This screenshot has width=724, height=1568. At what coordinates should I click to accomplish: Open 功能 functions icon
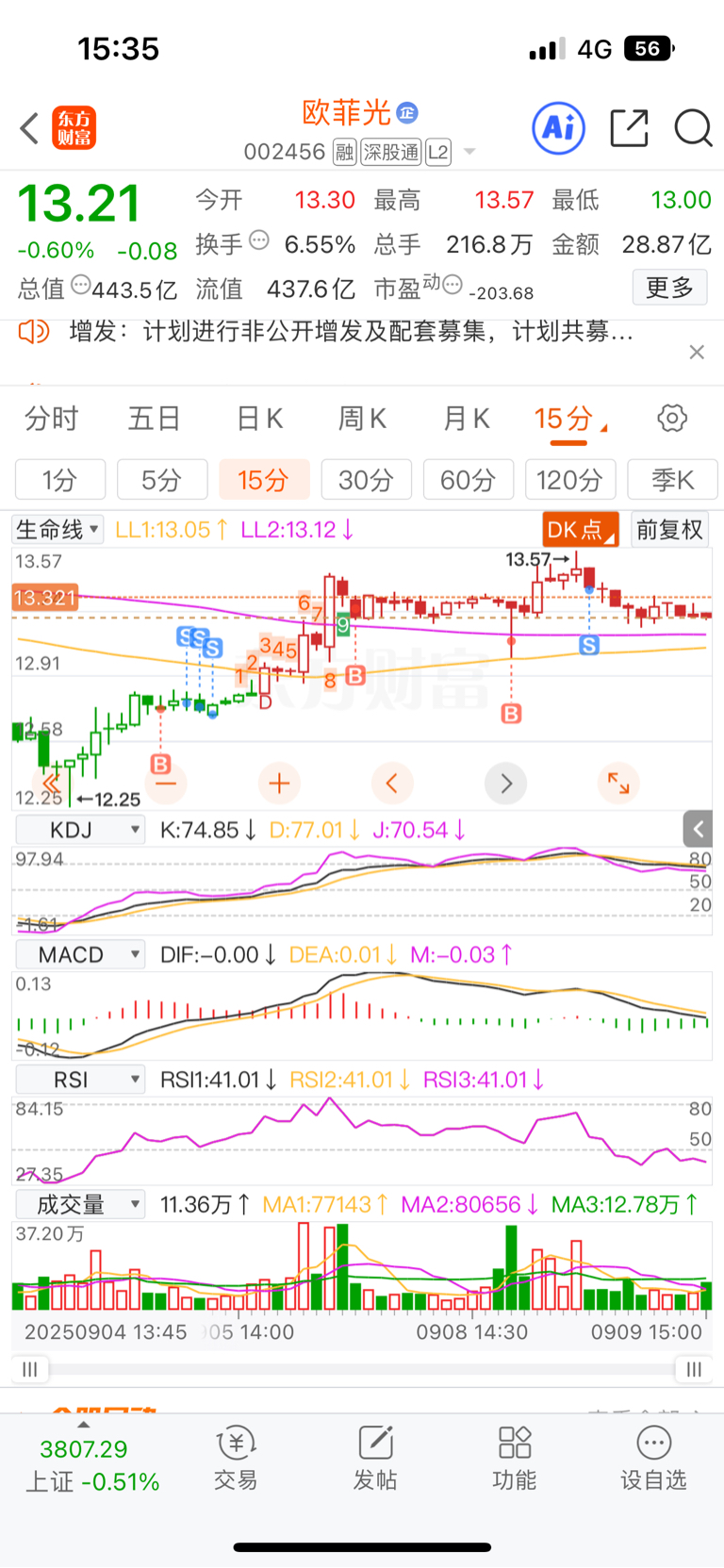(x=515, y=1458)
